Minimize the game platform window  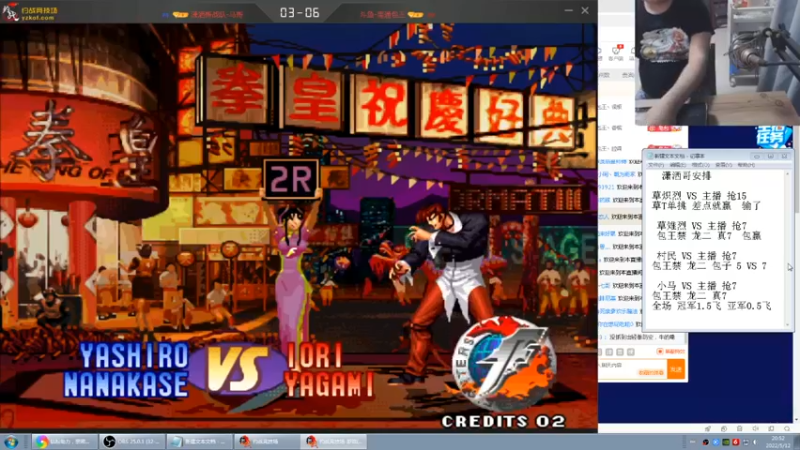(568, 11)
